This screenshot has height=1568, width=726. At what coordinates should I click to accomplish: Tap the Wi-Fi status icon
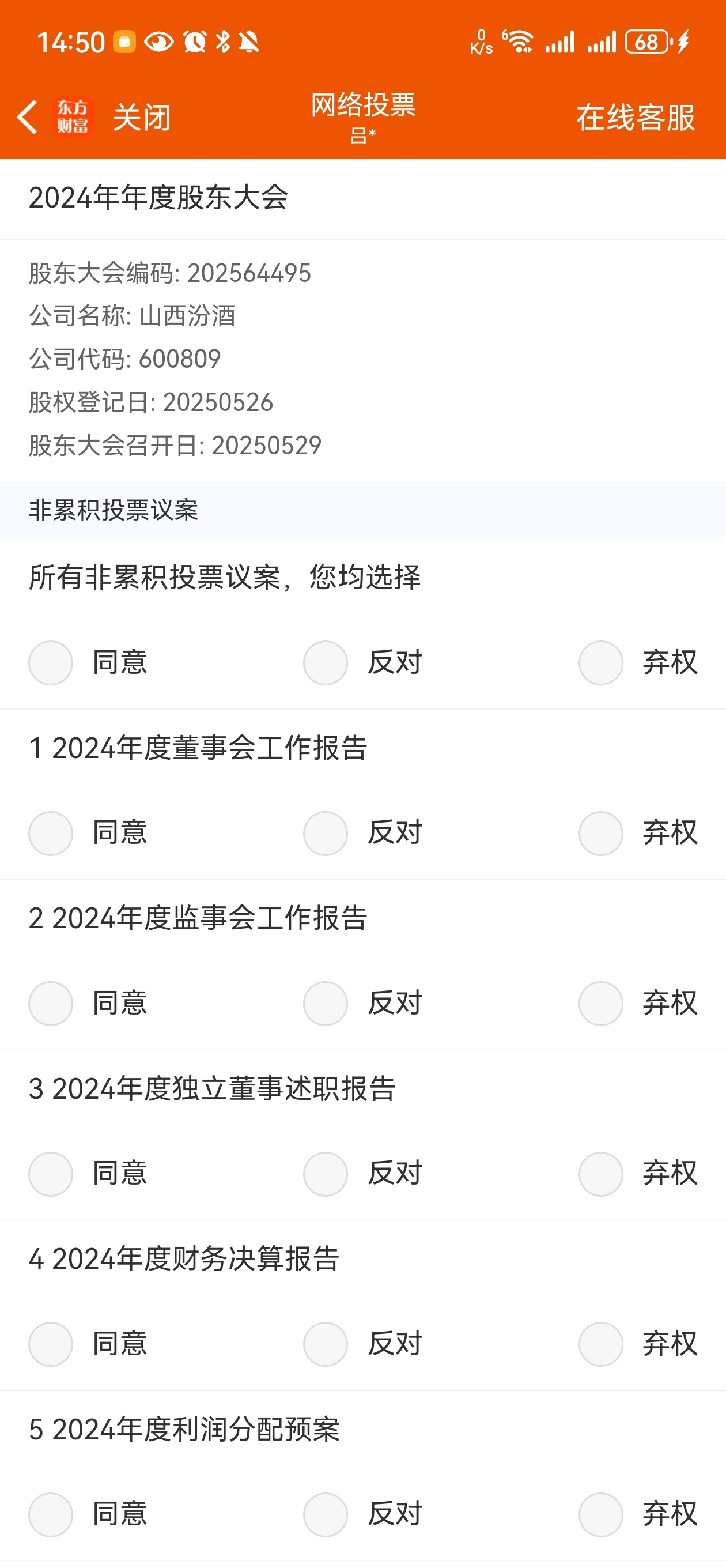(518, 42)
